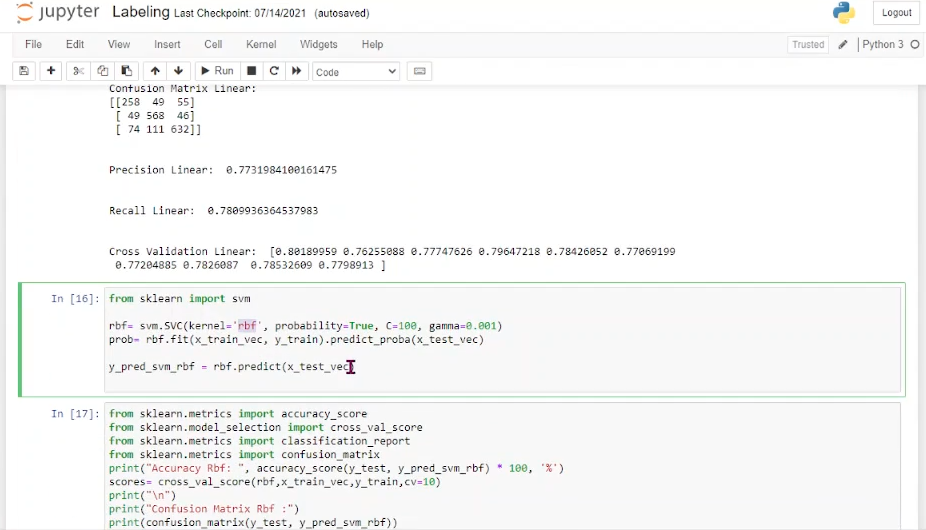Click Last Checkpoint date text
The image size is (926, 530).
tap(240, 13)
